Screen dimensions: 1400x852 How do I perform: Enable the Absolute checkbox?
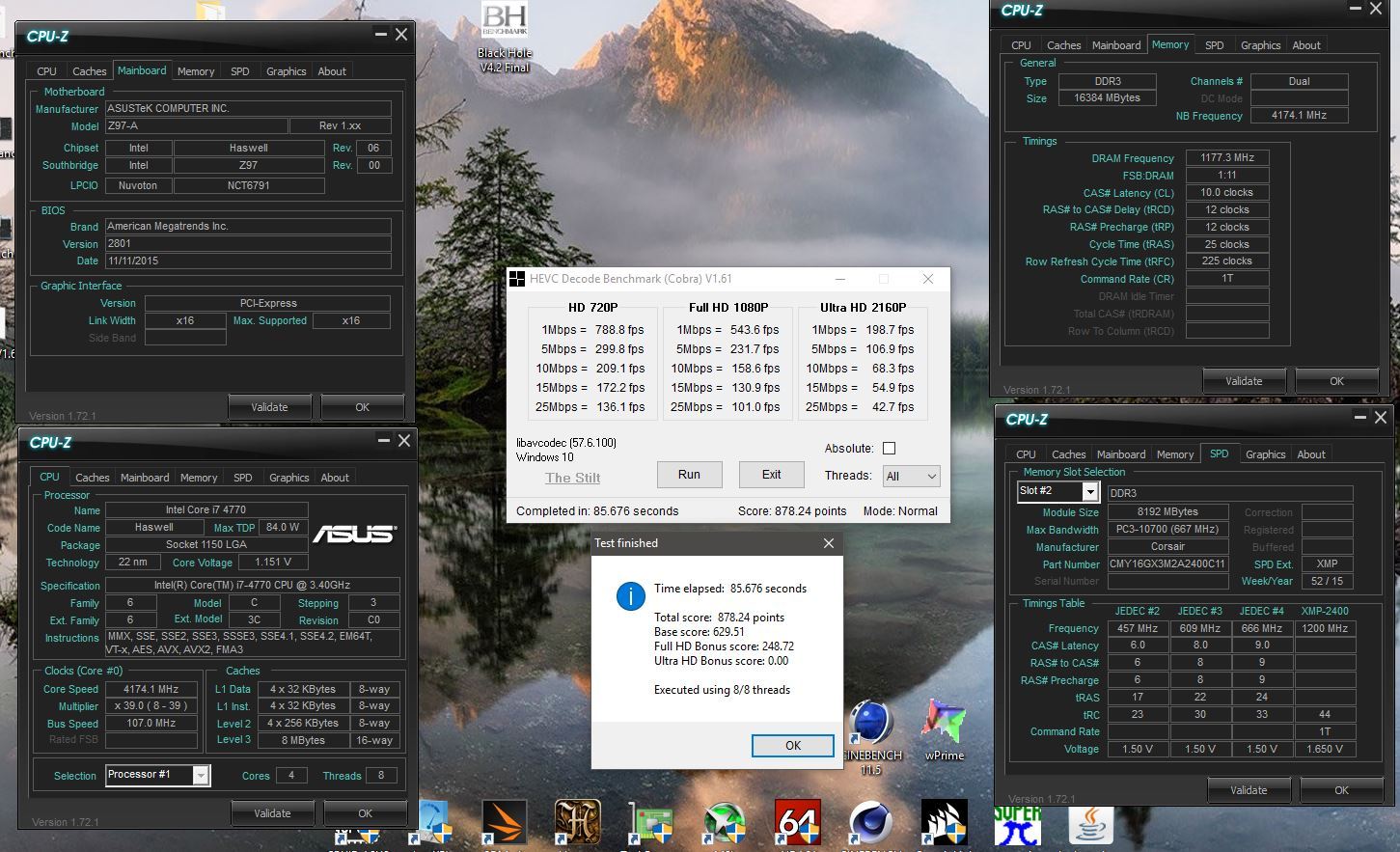point(890,448)
